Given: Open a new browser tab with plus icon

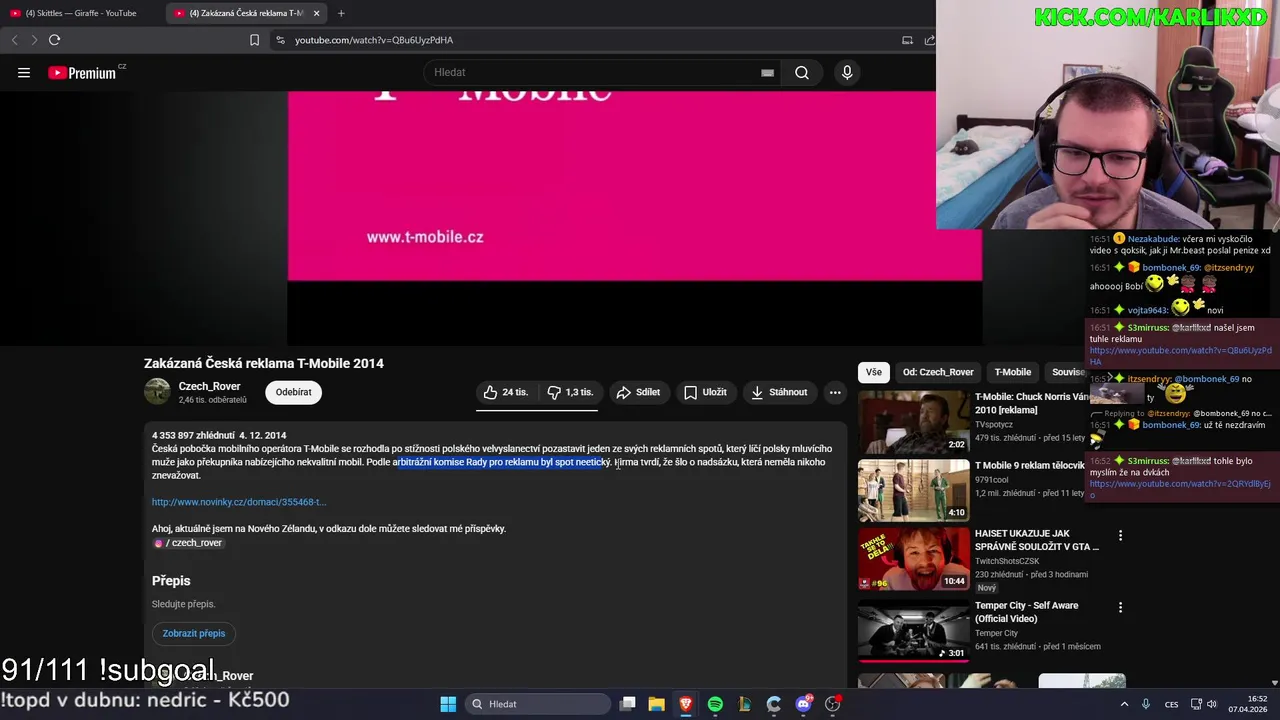Looking at the screenshot, I should click(x=341, y=13).
